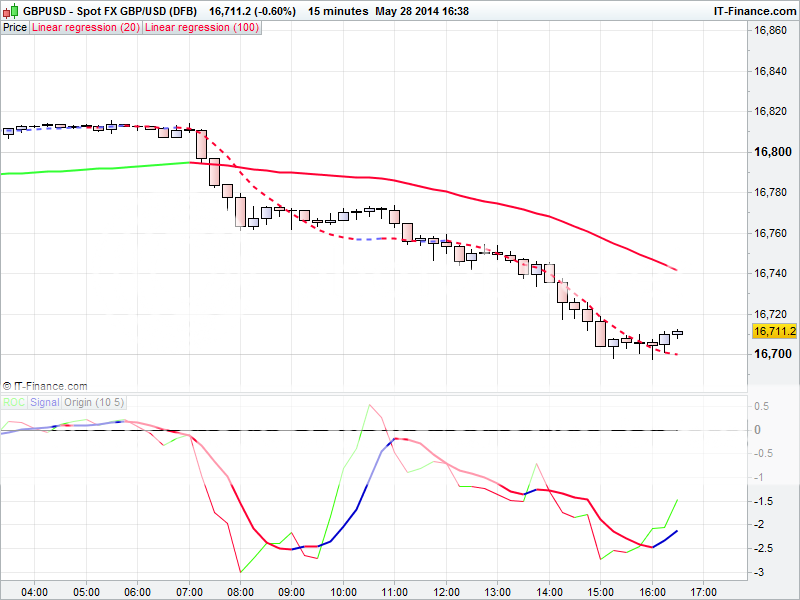Click the 06:00 time axis label
This screenshot has width=800, height=600.
tap(137, 592)
